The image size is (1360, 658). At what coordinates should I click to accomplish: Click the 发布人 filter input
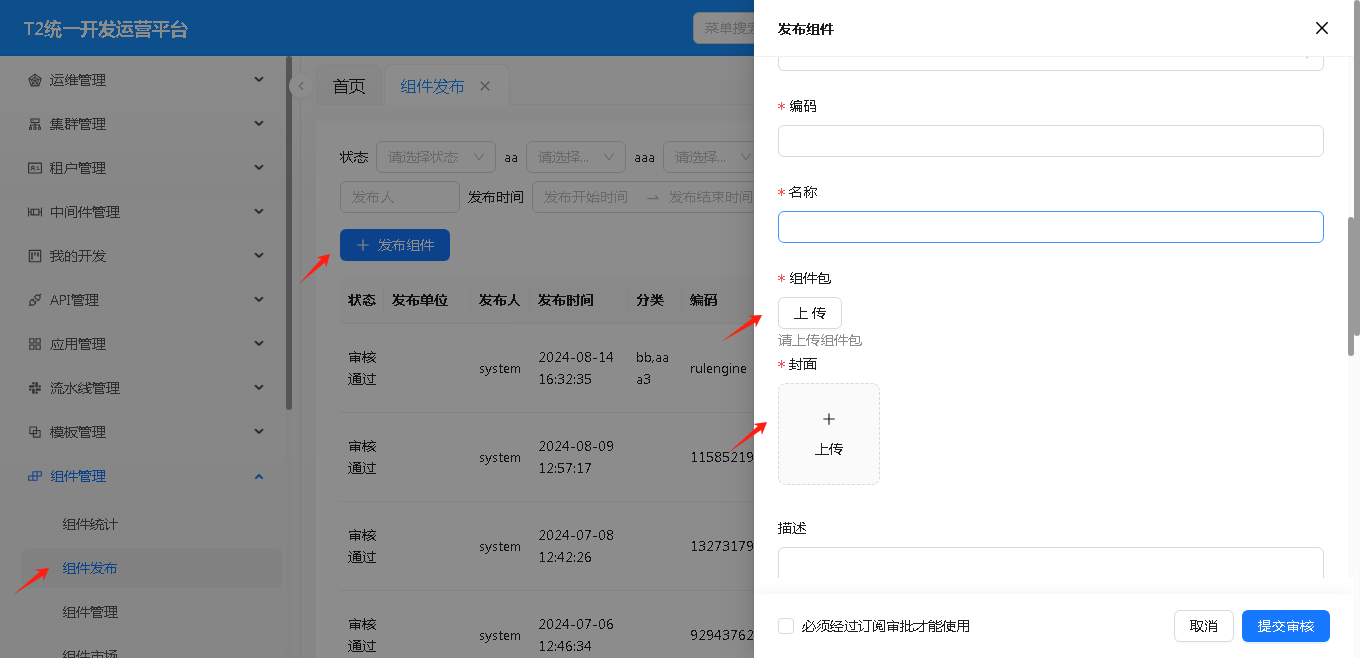400,197
